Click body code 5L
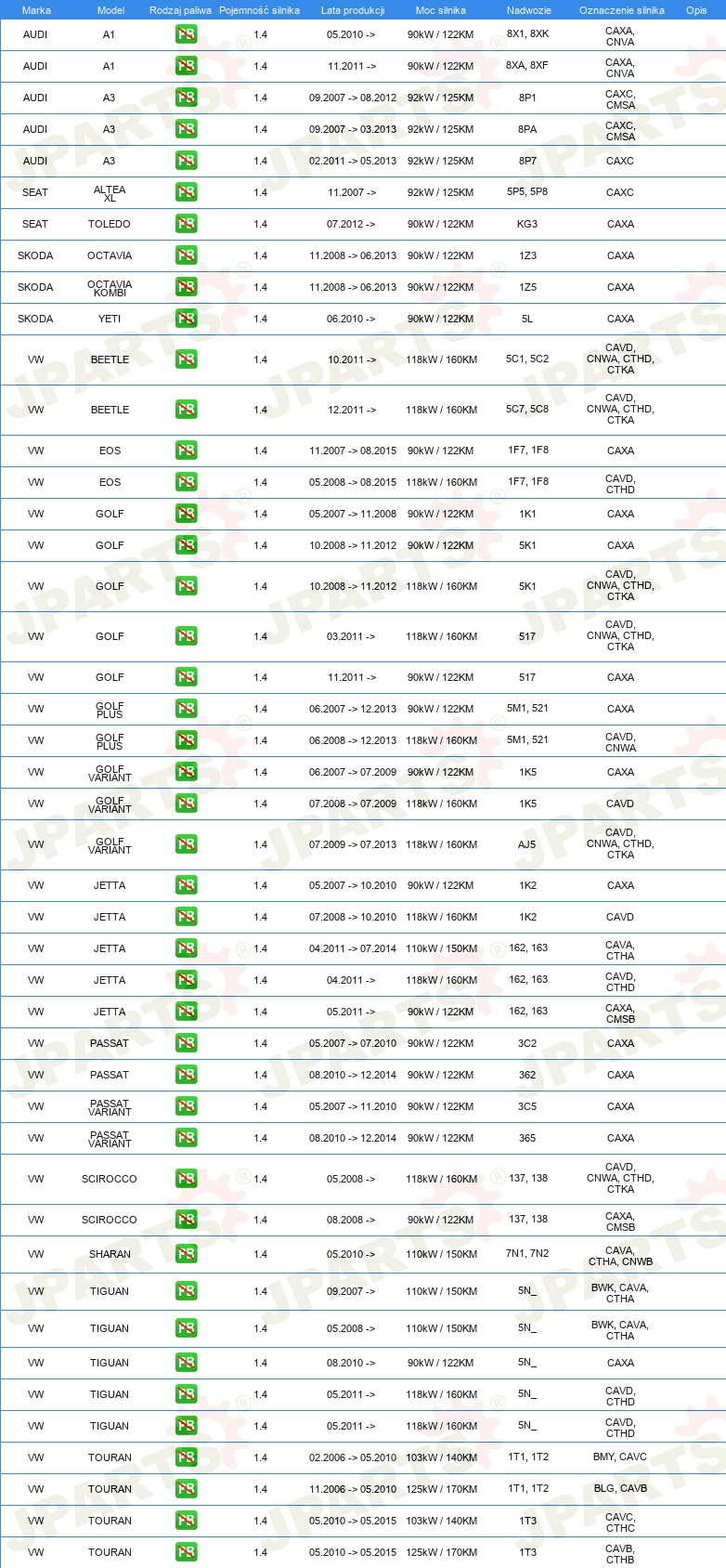 coord(527,319)
